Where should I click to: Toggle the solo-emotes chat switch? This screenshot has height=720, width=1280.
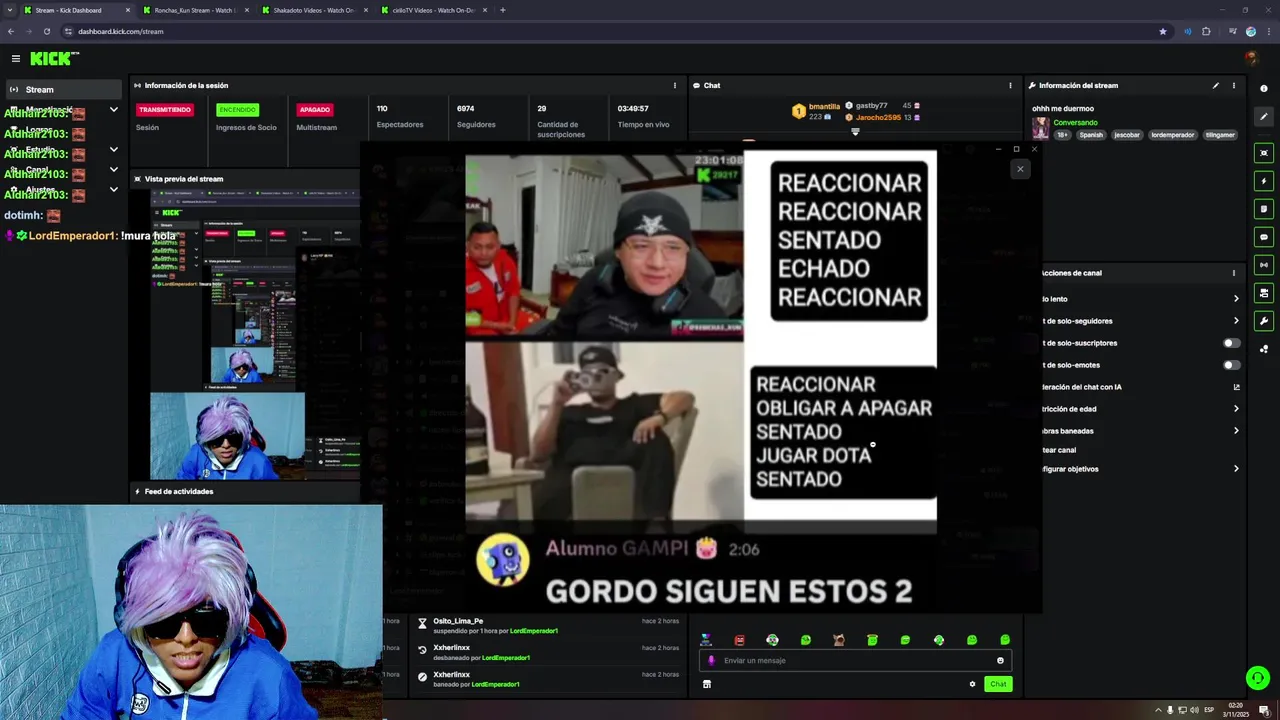coord(1232,365)
